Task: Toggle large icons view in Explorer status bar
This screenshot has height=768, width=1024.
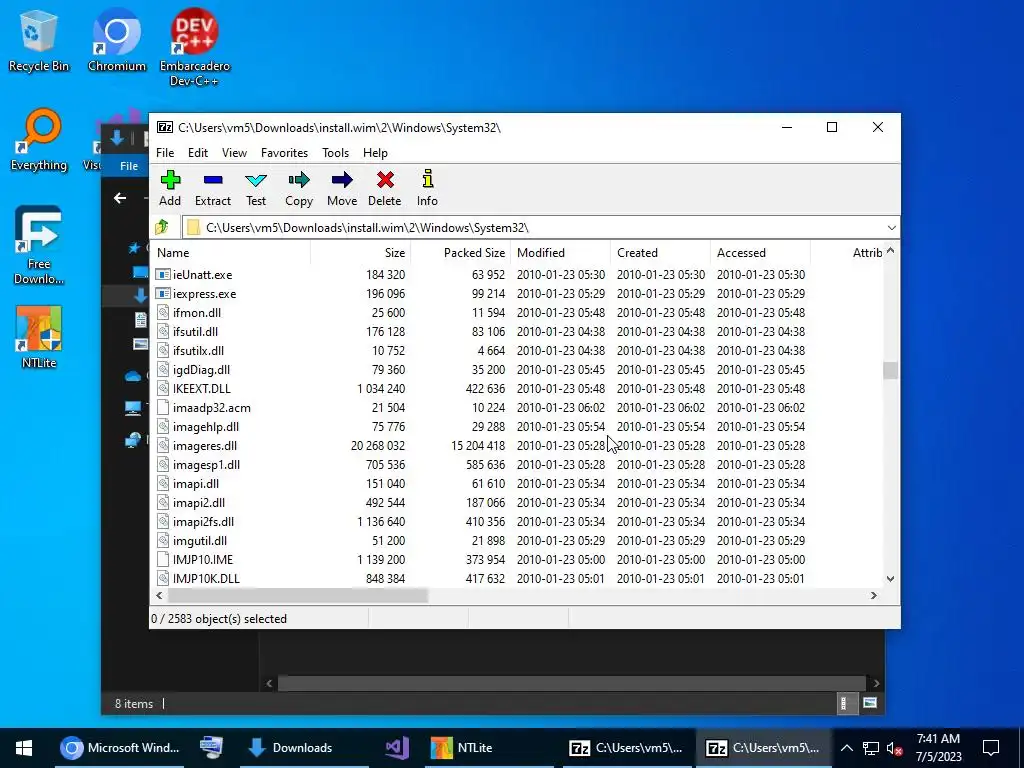Action: coord(869,703)
